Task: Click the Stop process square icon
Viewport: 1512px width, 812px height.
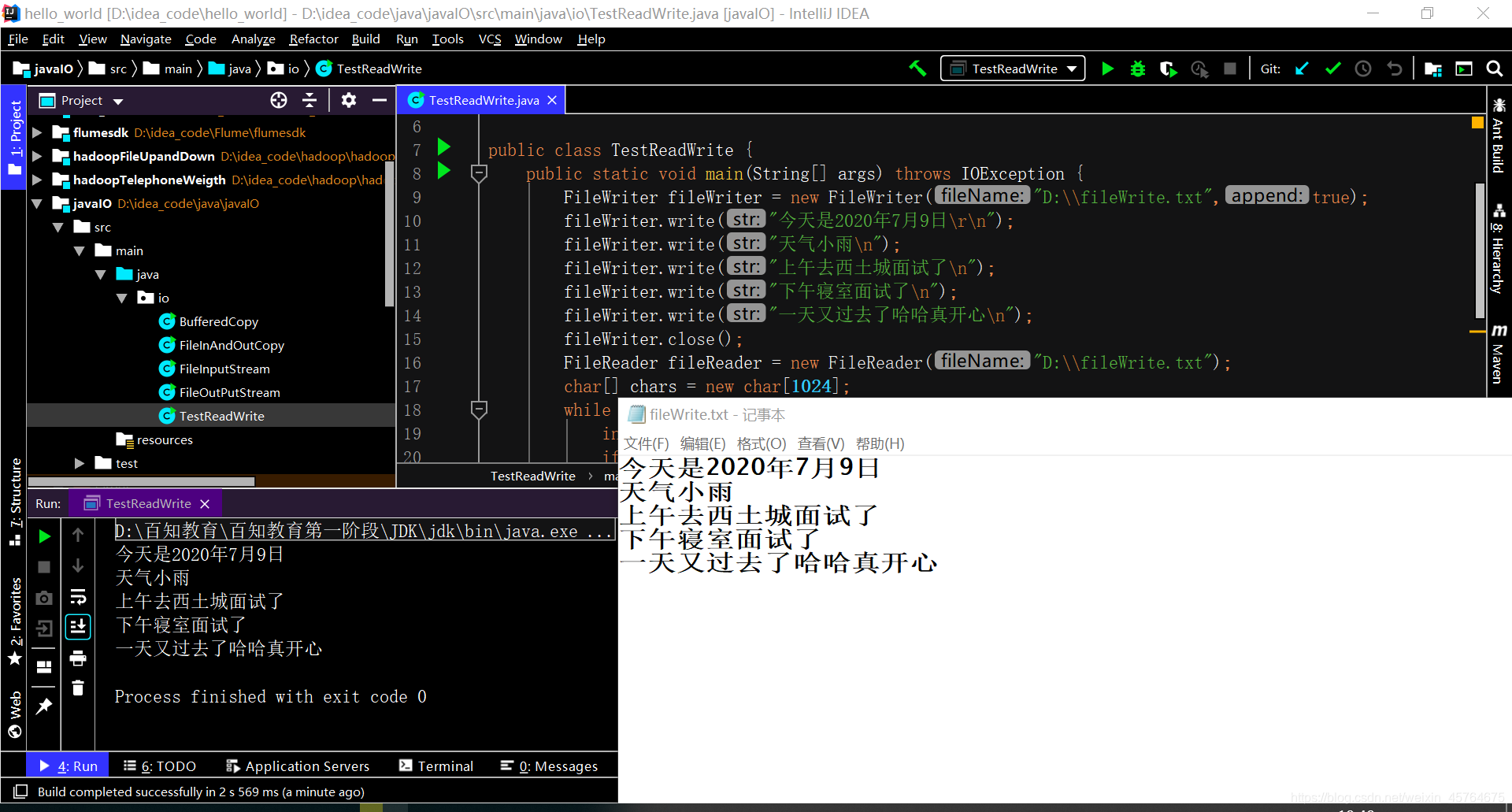Action: [x=1230, y=69]
